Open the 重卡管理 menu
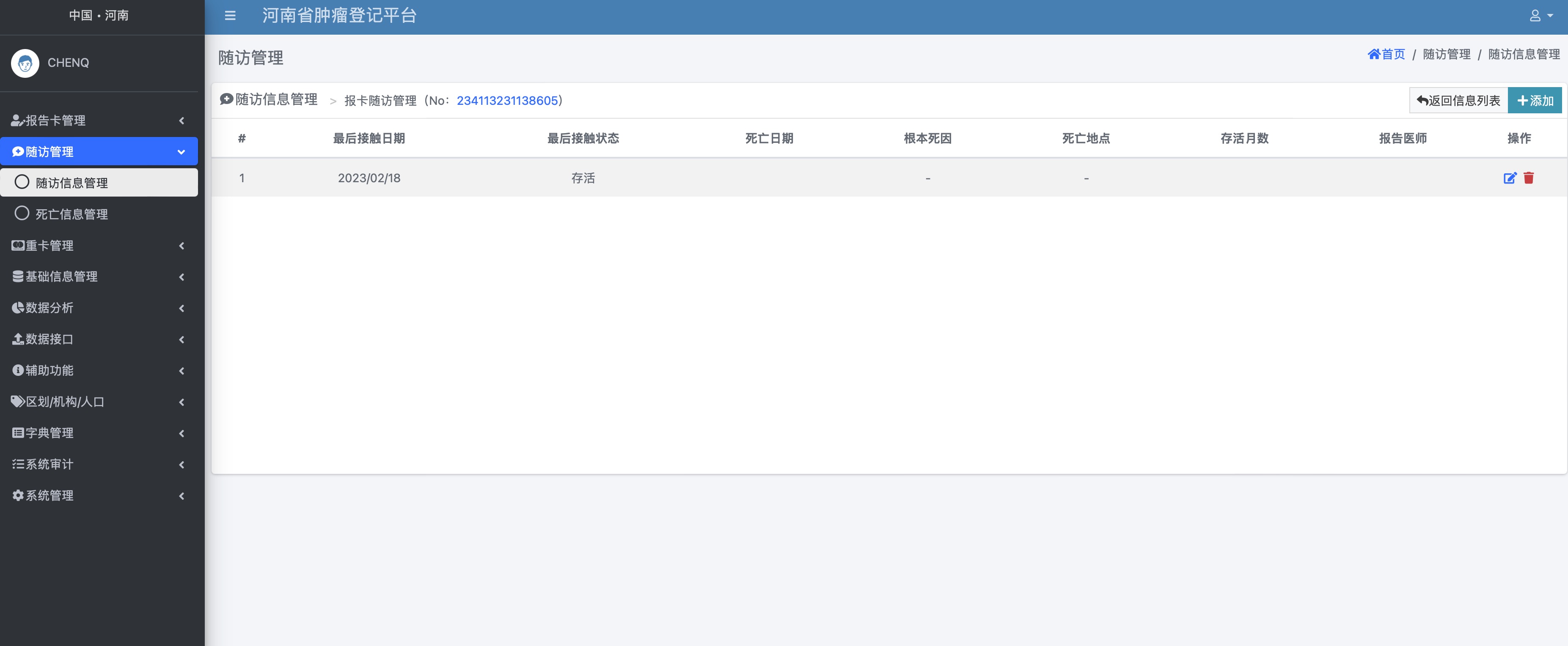 coord(50,246)
